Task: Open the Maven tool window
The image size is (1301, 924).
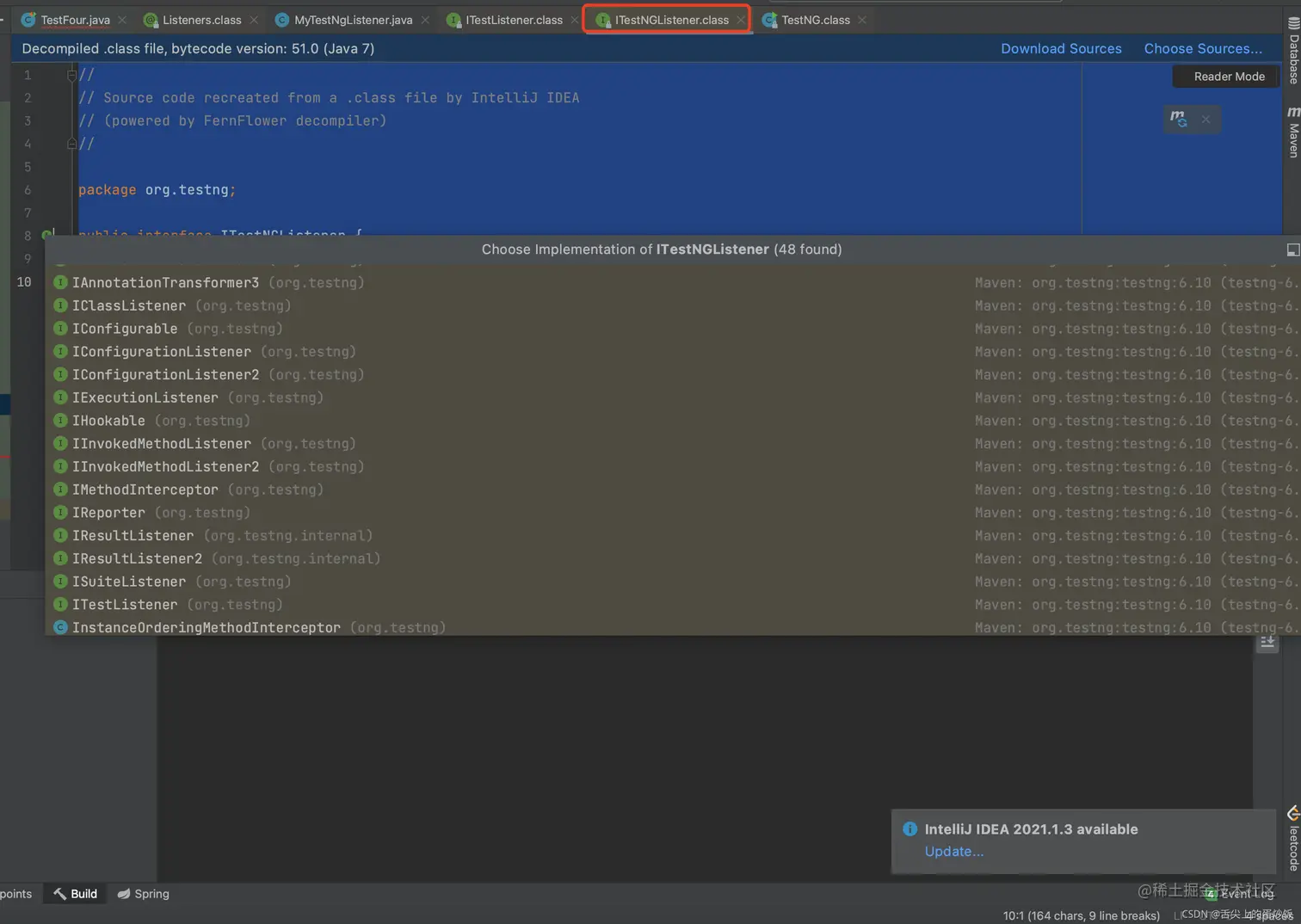Action: click(1293, 132)
